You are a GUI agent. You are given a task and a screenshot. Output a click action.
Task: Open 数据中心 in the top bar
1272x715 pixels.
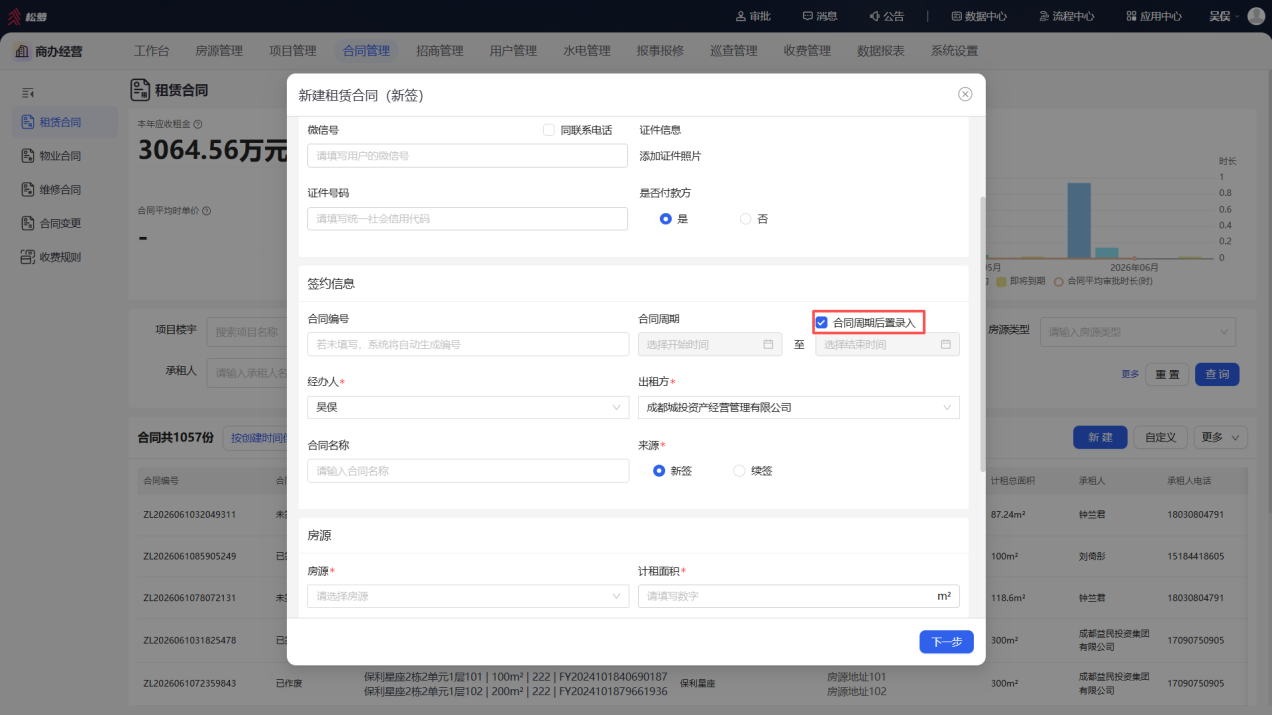(x=979, y=16)
